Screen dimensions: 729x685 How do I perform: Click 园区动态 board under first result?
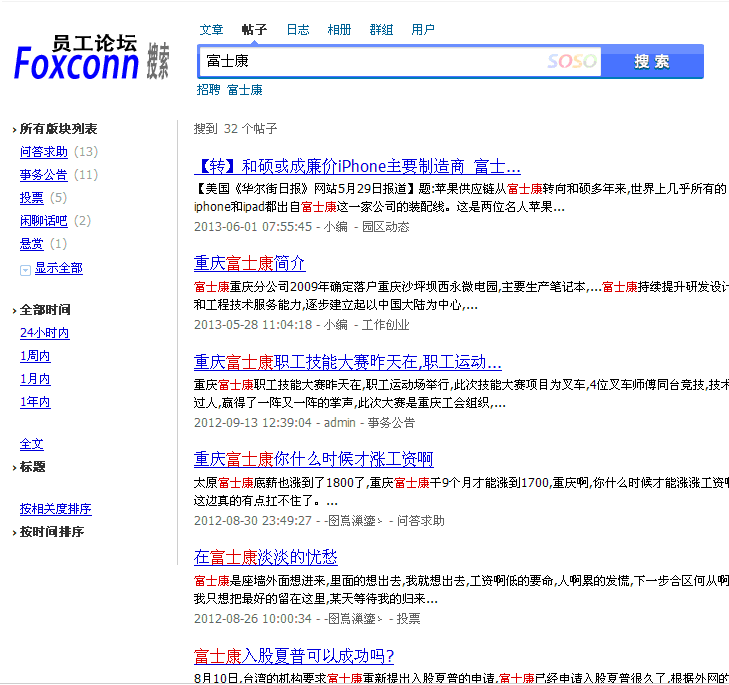[x=385, y=227]
